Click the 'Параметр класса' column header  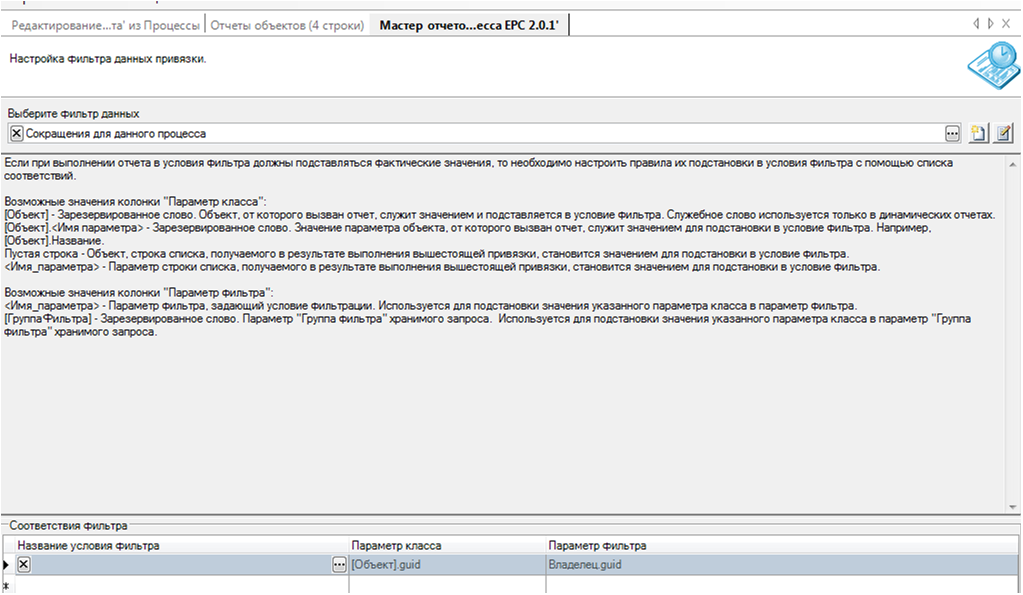[447, 545]
